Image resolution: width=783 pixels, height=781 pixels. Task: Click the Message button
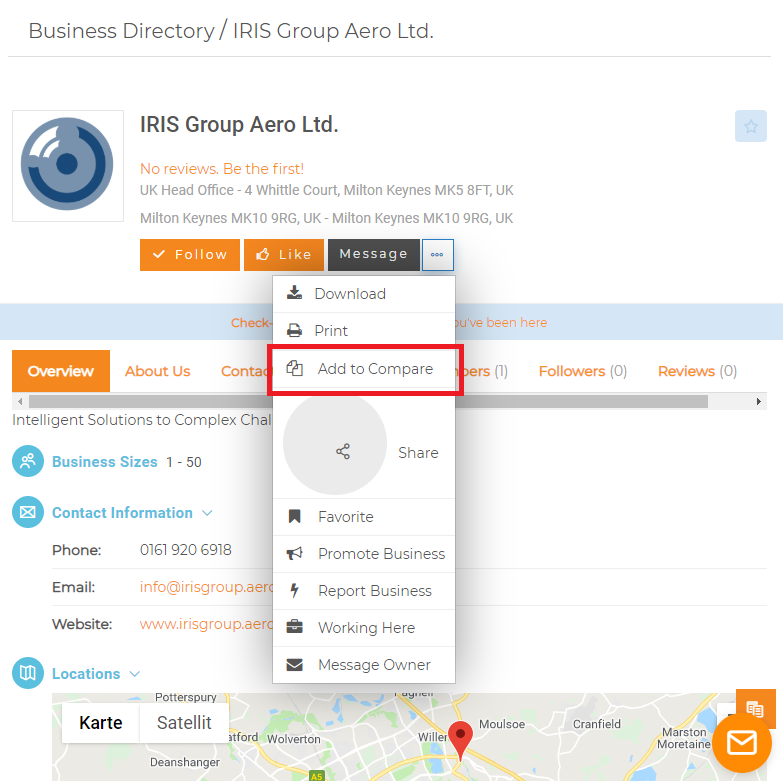[374, 255]
